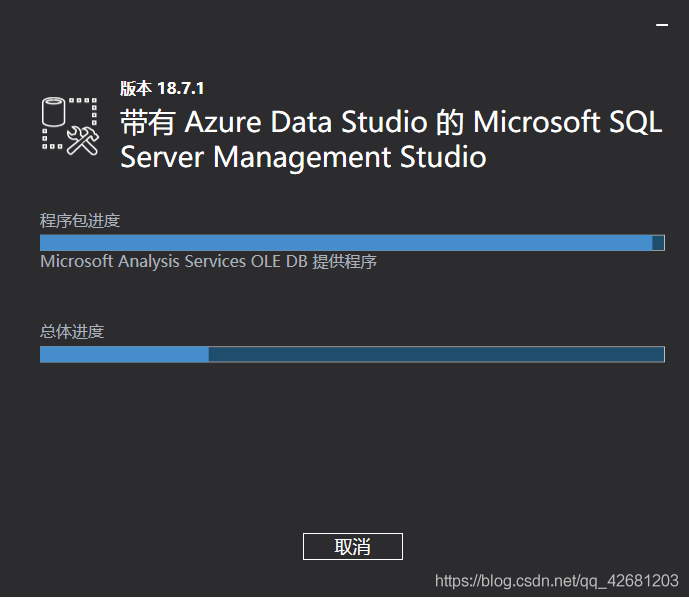Click the 程序包进度 label
Screen dimensions: 689x600
click(x=80, y=220)
